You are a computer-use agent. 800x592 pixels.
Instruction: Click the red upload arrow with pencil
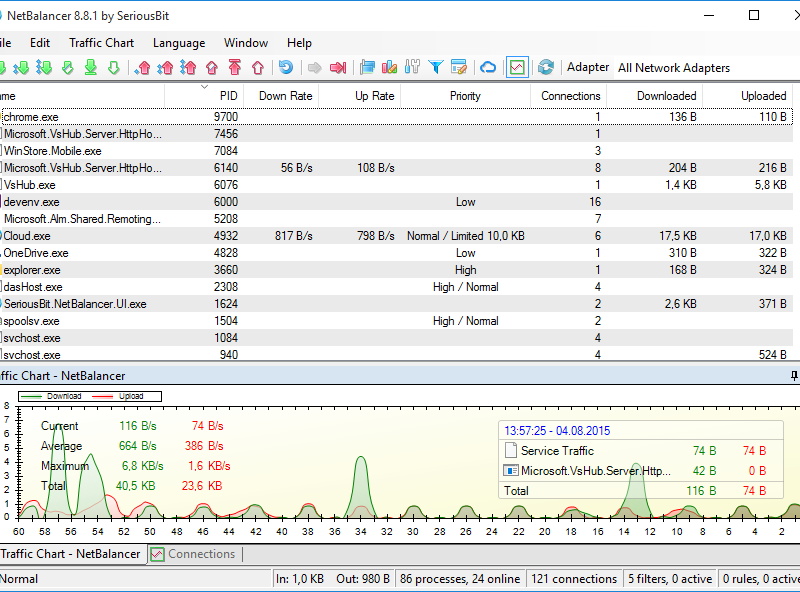212,67
